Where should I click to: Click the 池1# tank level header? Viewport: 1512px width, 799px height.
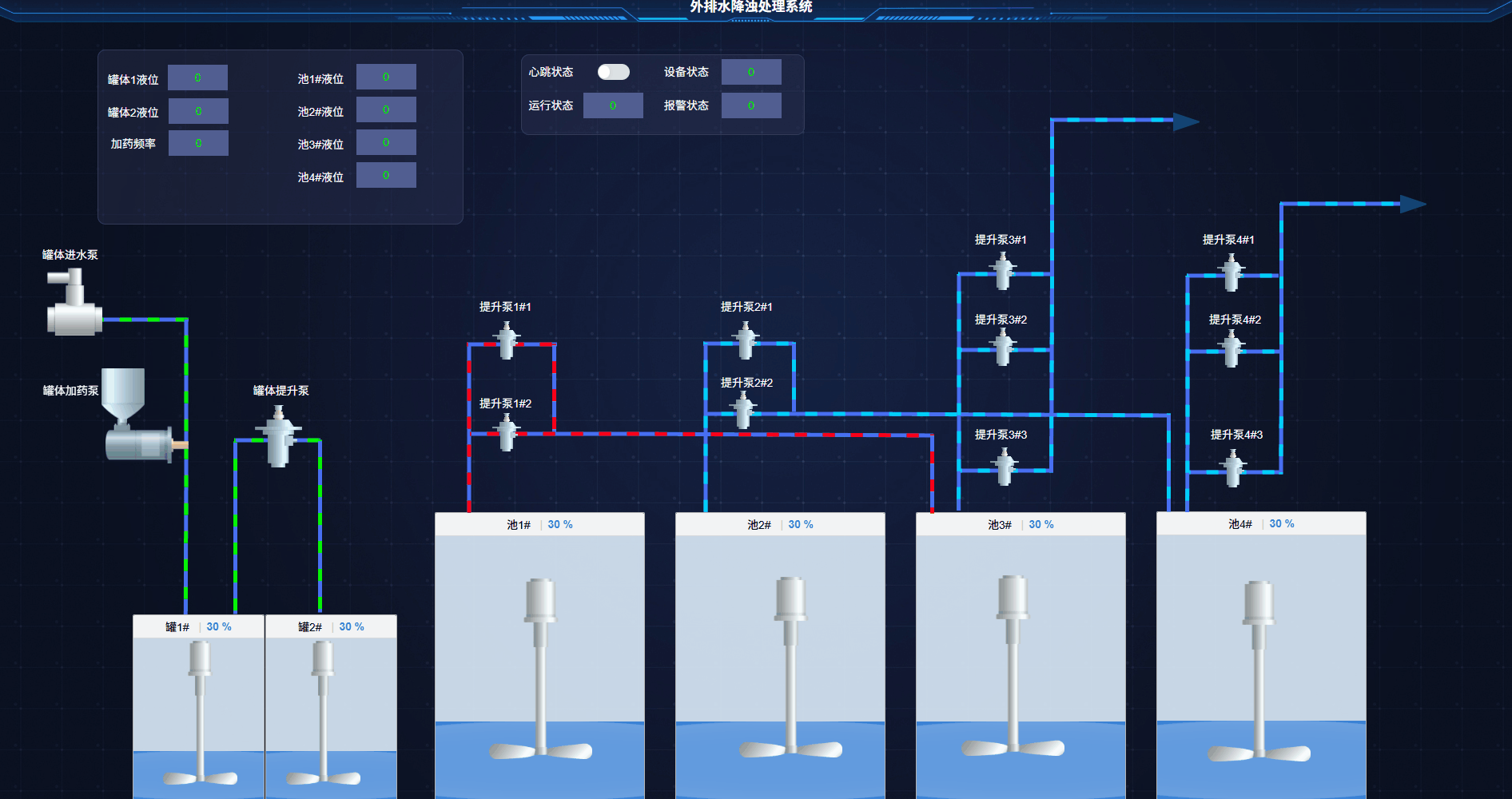coord(539,525)
